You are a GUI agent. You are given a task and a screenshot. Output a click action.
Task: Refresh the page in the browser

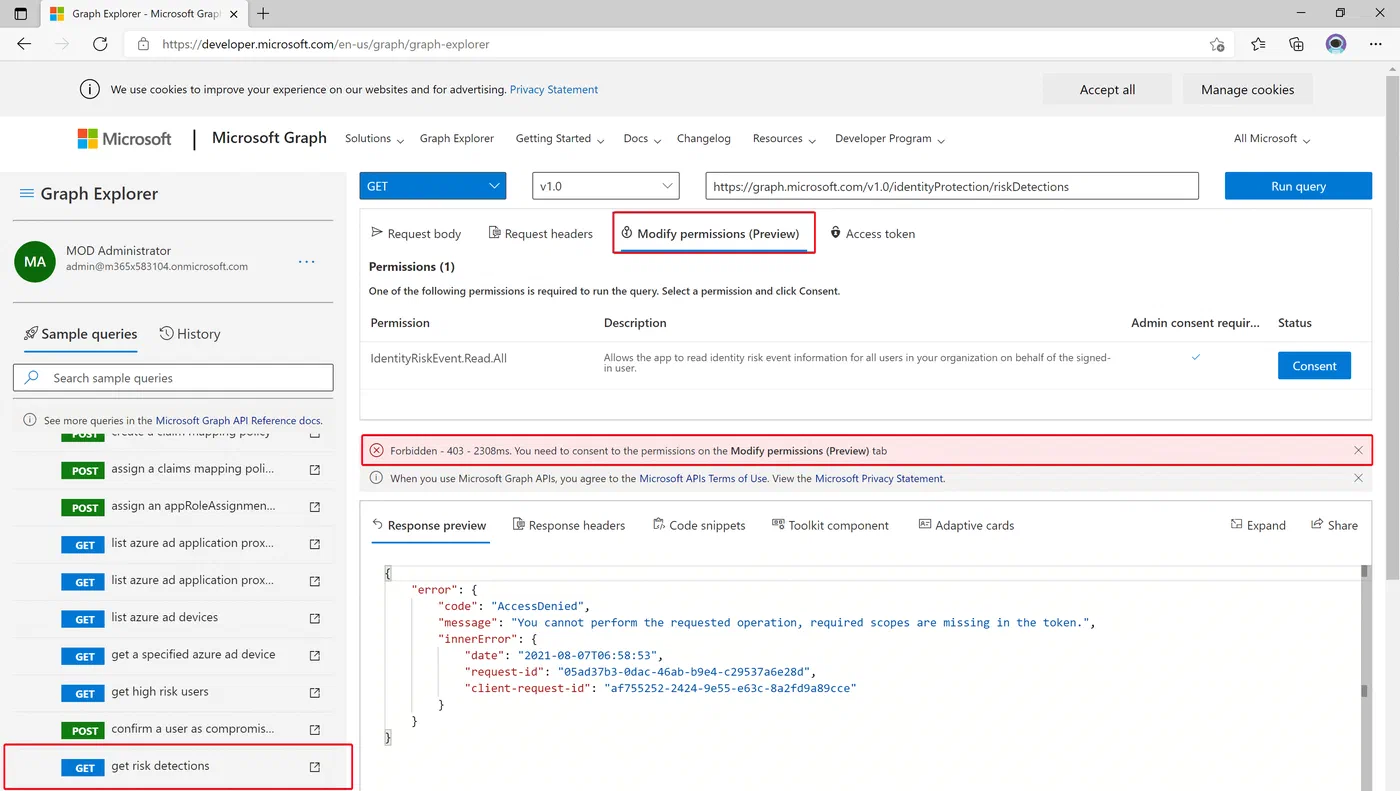pos(100,44)
